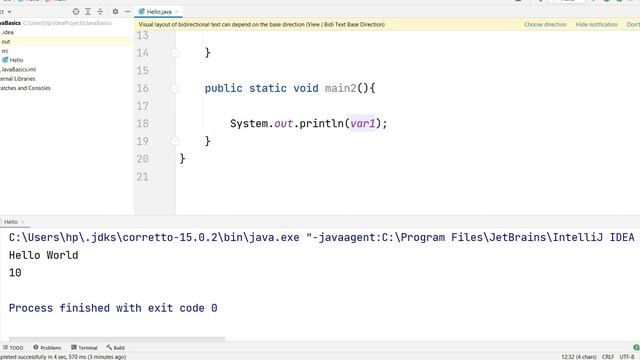Screen dimensions: 640x360
Task: Open Project panel settings gear
Action: (x=116, y=12)
